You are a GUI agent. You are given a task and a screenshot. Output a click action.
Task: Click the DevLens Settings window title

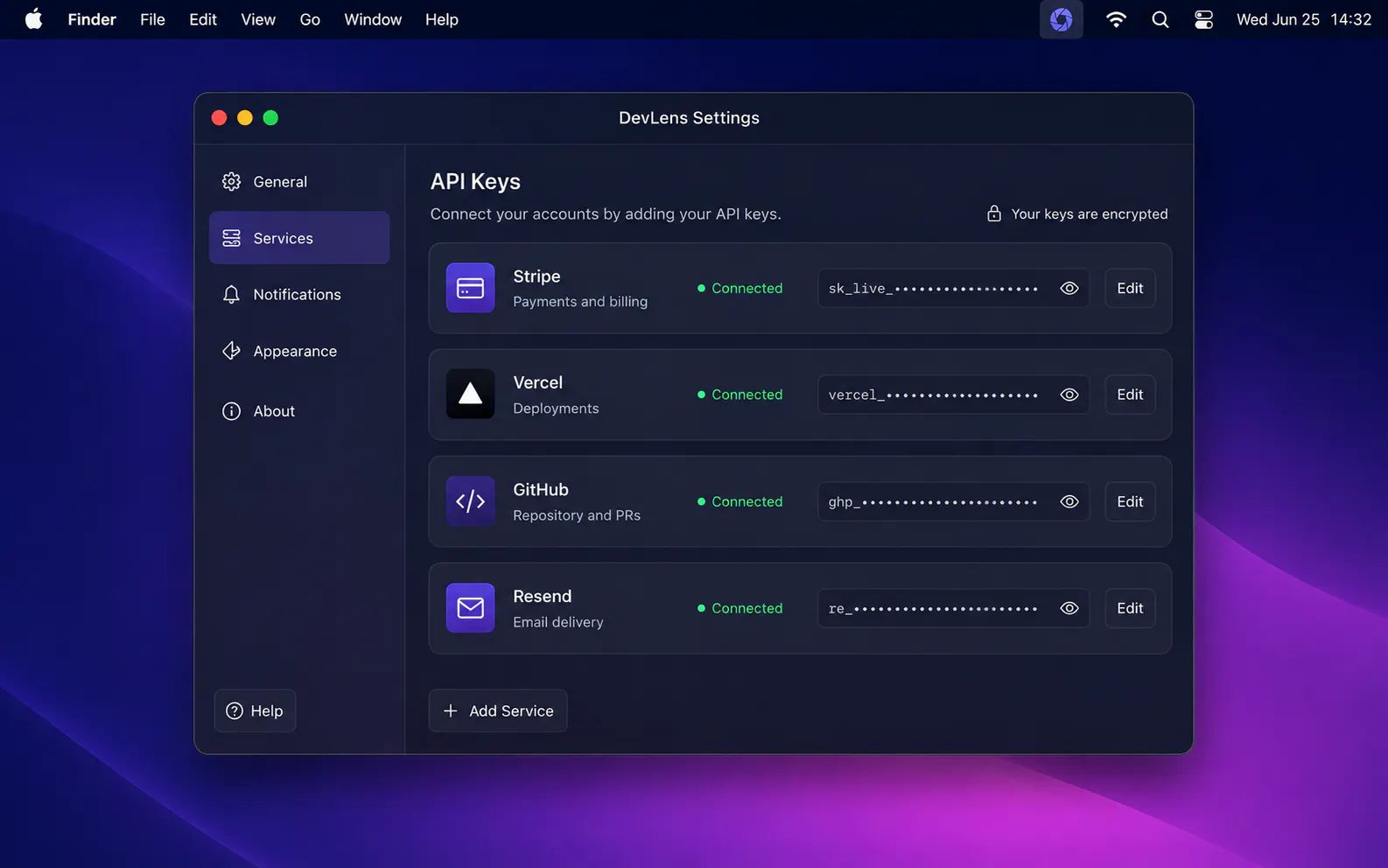click(689, 117)
